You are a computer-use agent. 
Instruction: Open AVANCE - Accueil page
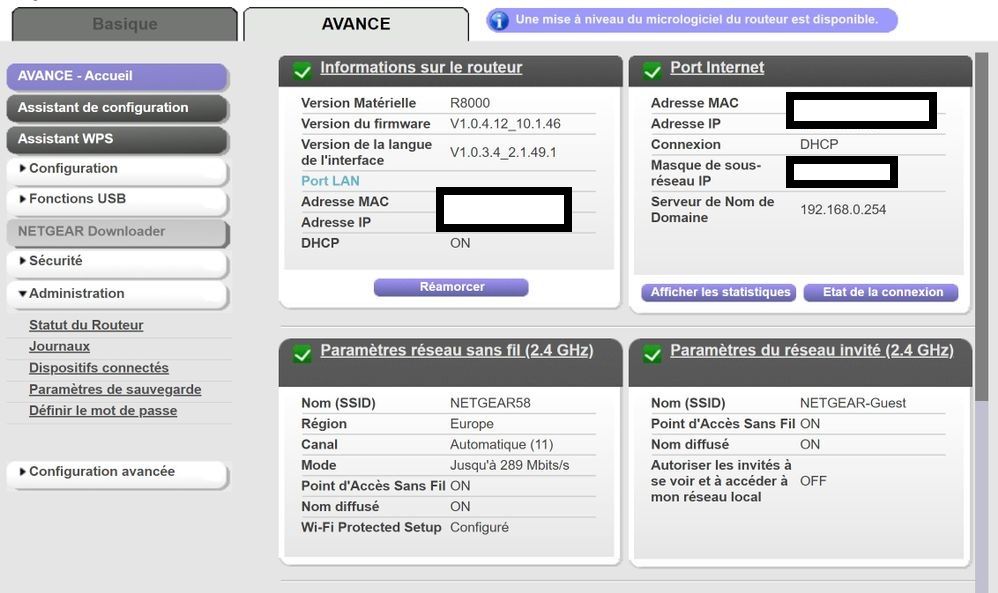tap(117, 76)
